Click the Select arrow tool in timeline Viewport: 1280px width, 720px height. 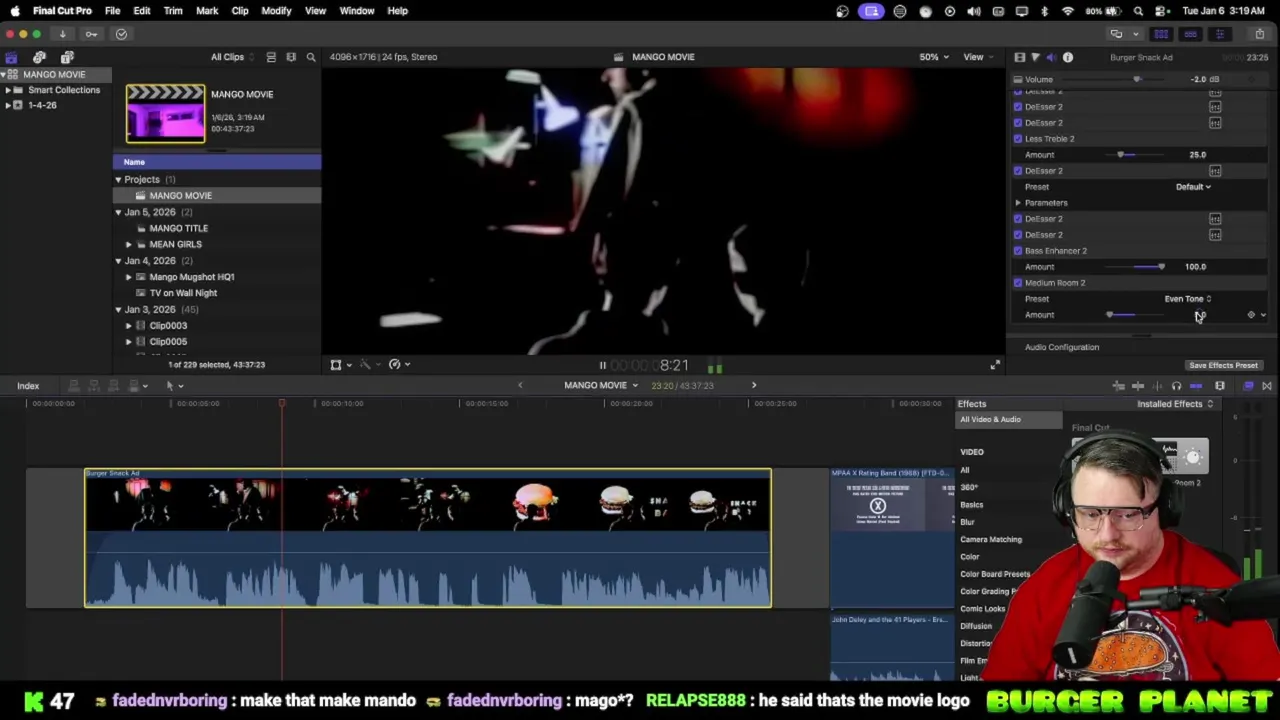pos(172,386)
